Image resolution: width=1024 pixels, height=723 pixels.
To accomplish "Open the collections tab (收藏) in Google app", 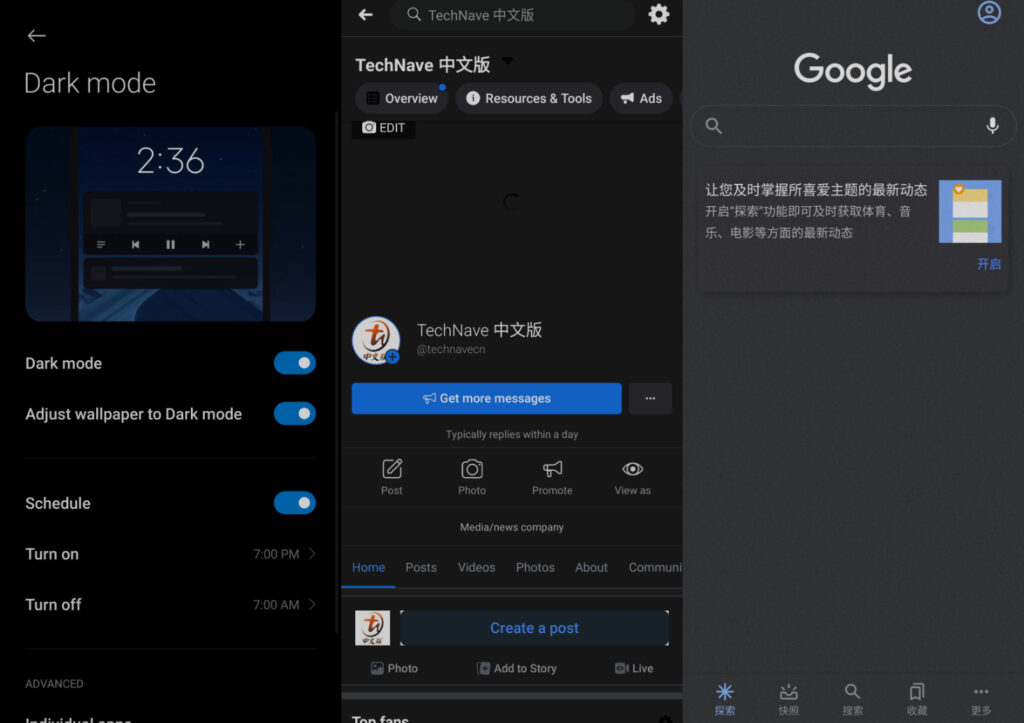I will click(x=916, y=699).
